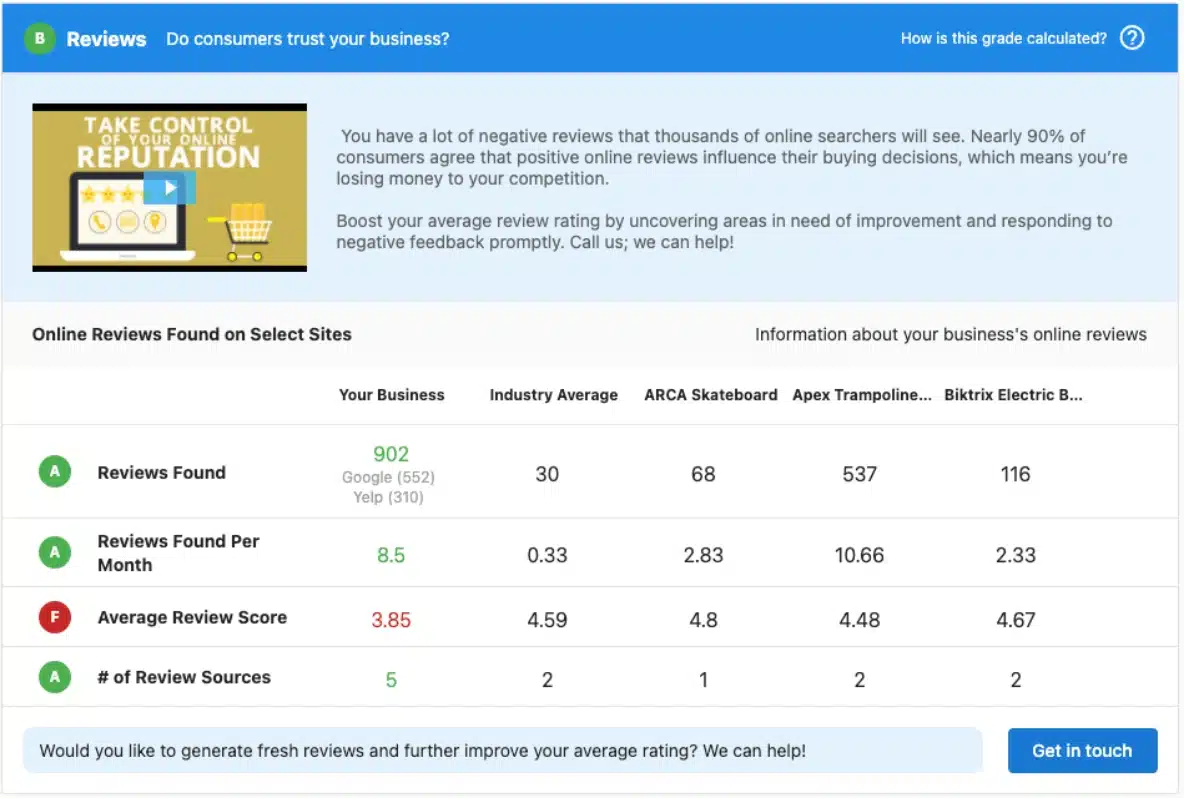
Task: Click the reputation video thumbnail
Action: (x=169, y=186)
